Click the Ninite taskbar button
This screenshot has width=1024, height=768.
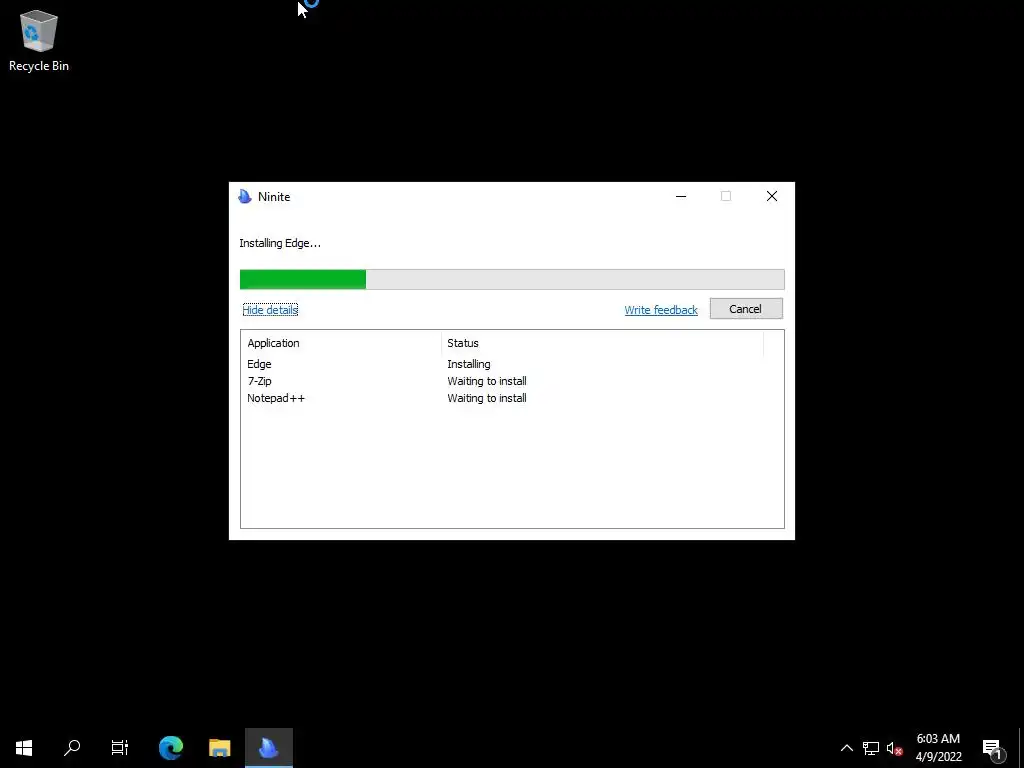click(x=269, y=748)
